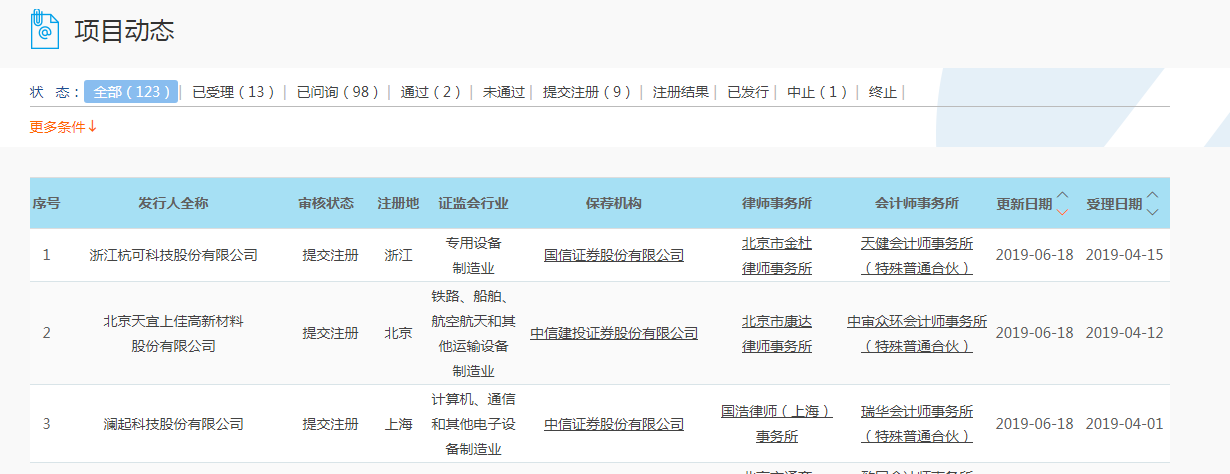Filter by 已受理 (13) status
Viewport: 1230px width, 474px height.
click(233, 92)
